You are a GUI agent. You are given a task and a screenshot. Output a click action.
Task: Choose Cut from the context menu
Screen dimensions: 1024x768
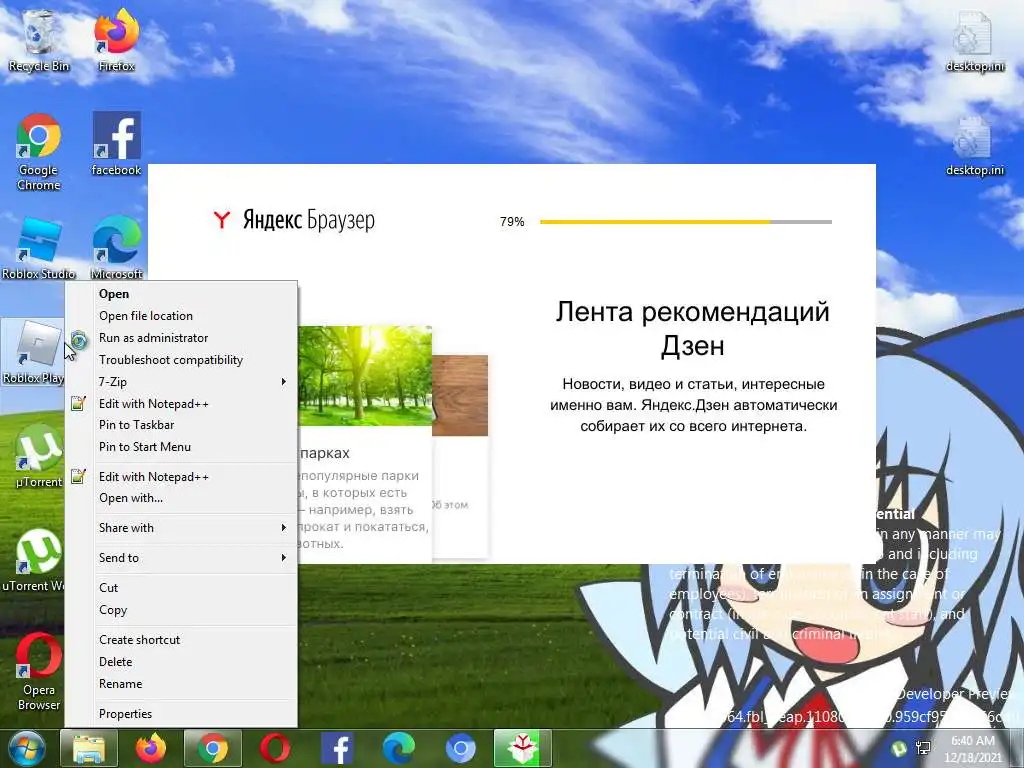pyautogui.click(x=182, y=588)
